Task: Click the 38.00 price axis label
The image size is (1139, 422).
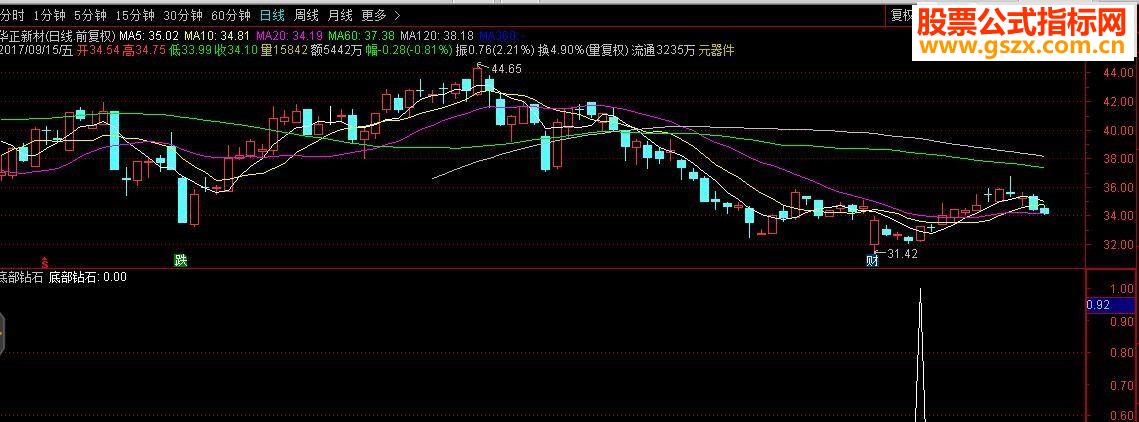Action: click(1117, 159)
